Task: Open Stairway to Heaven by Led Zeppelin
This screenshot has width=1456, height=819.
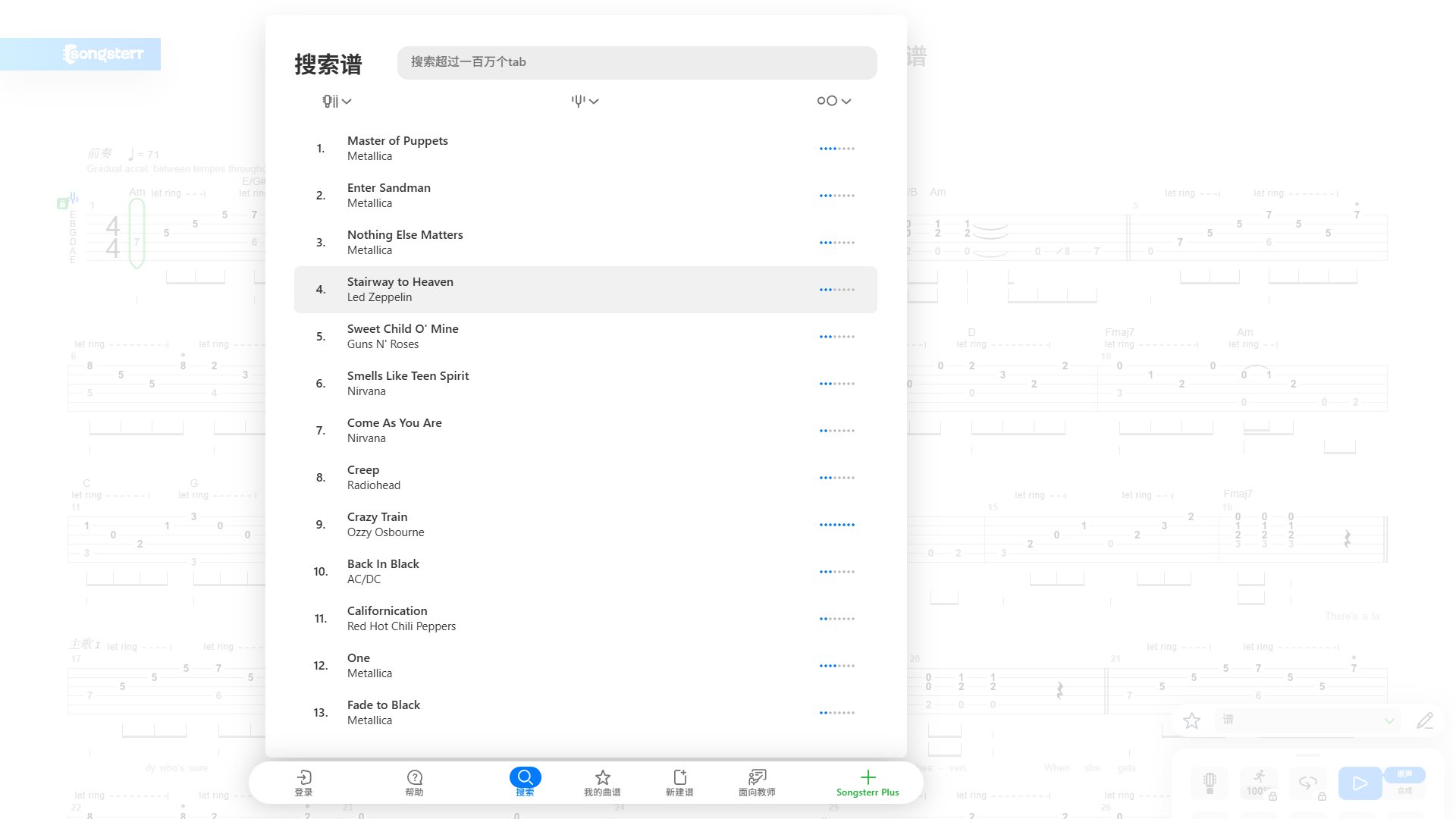Action: pos(585,290)
